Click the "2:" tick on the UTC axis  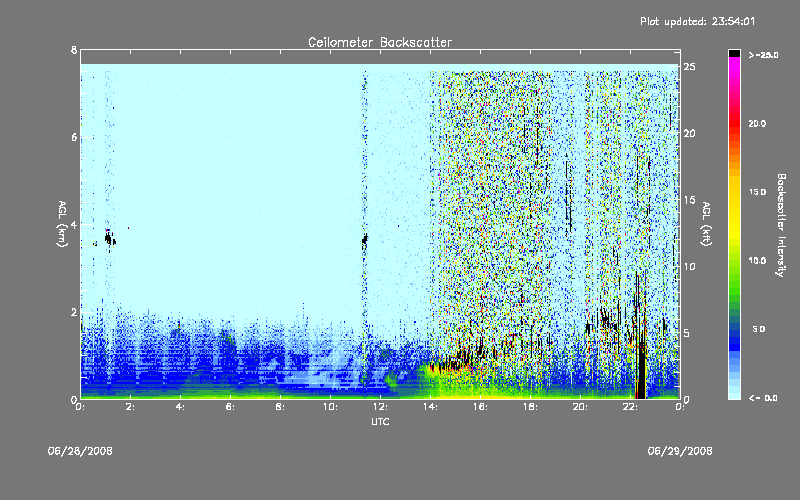130,407
